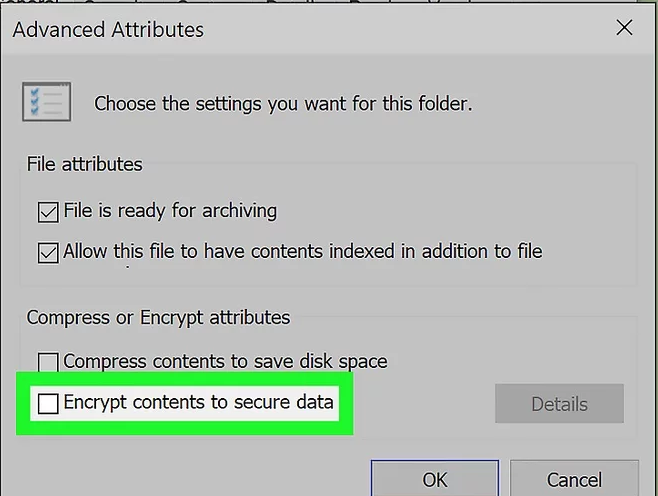The width and height of the screenshot is (658, 496).
Task: Uncheck the File is ready for archiving box
Action: 48,212
